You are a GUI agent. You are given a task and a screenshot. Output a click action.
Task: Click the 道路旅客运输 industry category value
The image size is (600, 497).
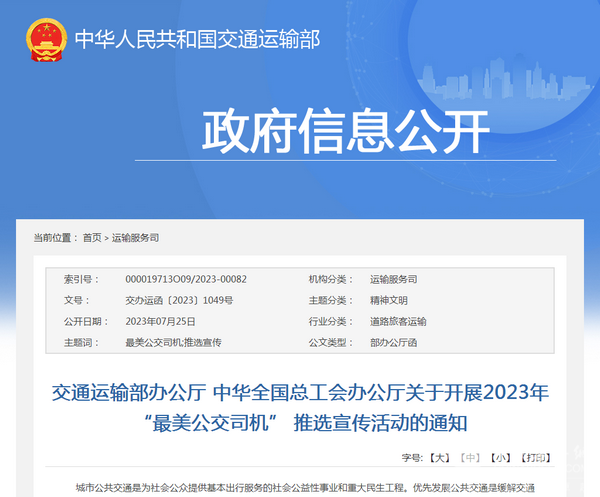click(x=398, y=321)
